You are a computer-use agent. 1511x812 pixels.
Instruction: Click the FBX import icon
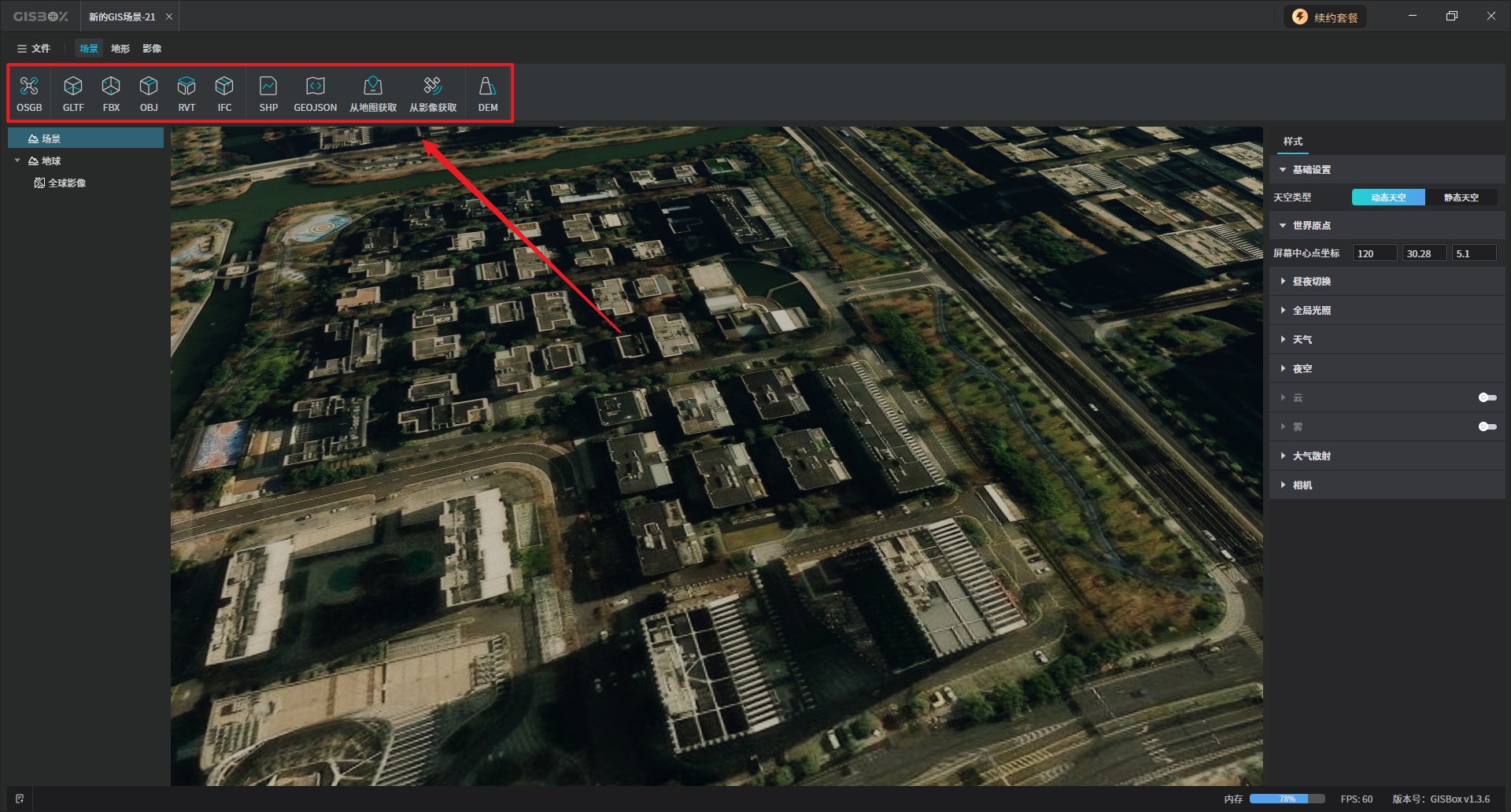point(111,93)
